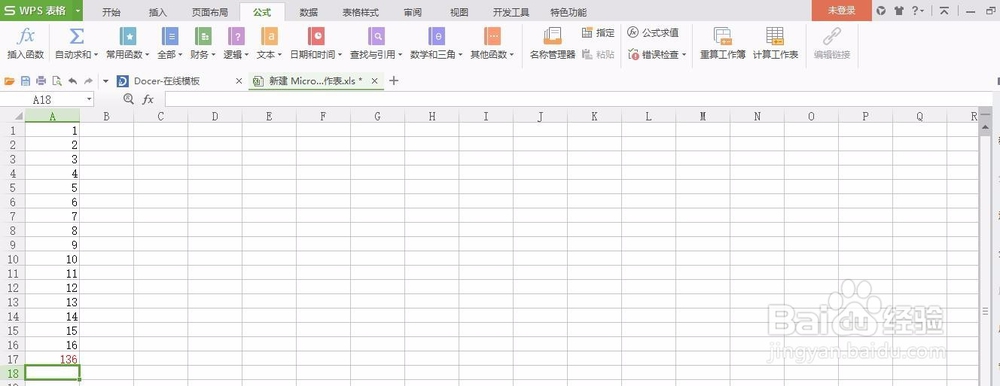Expand the 常用函数 dropdown arrow
The width and height of the screenshot is (1000, 386).
tap(147, 55)
